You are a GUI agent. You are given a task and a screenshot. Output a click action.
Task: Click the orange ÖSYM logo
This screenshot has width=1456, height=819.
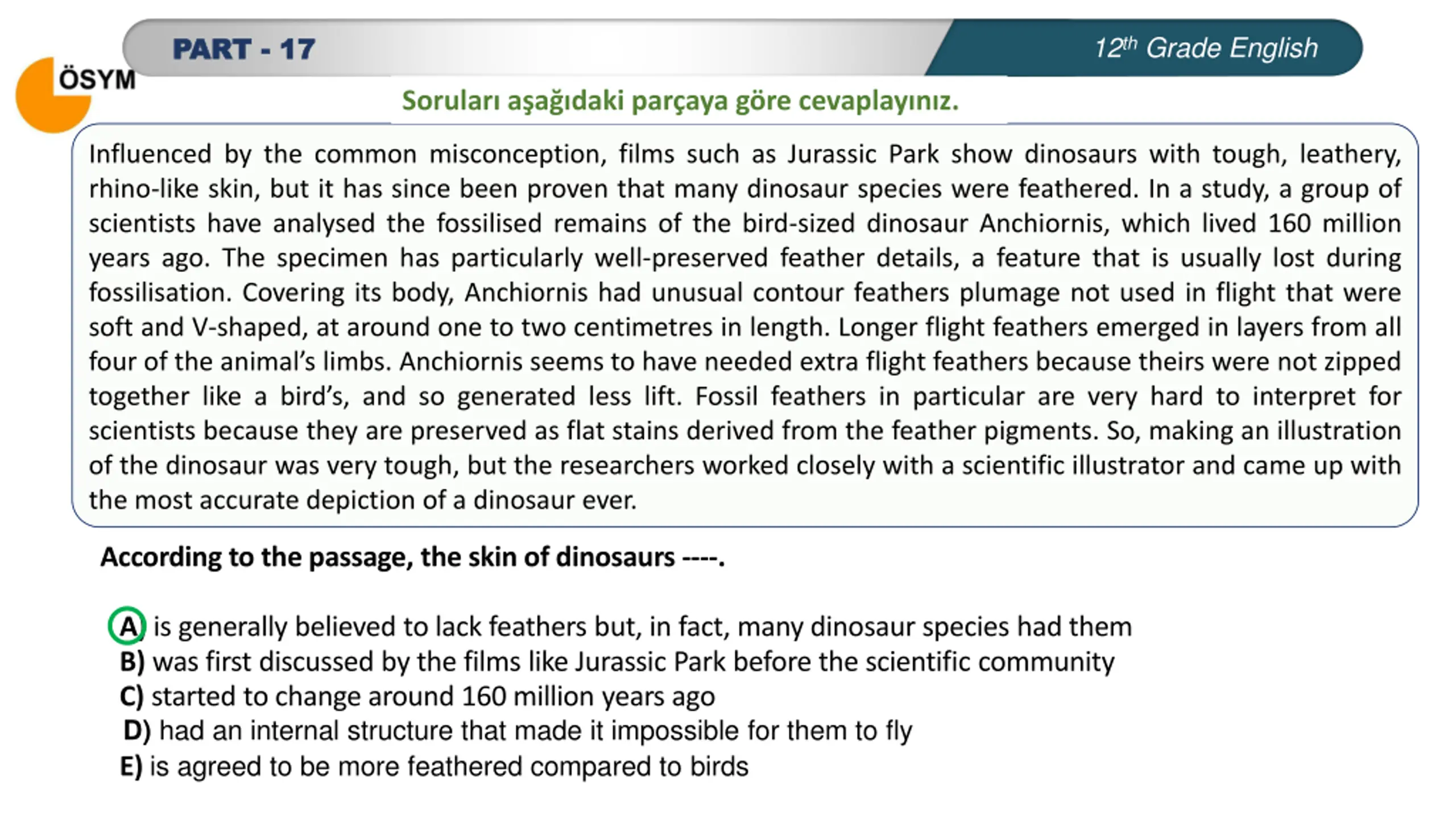pos(52,96)
